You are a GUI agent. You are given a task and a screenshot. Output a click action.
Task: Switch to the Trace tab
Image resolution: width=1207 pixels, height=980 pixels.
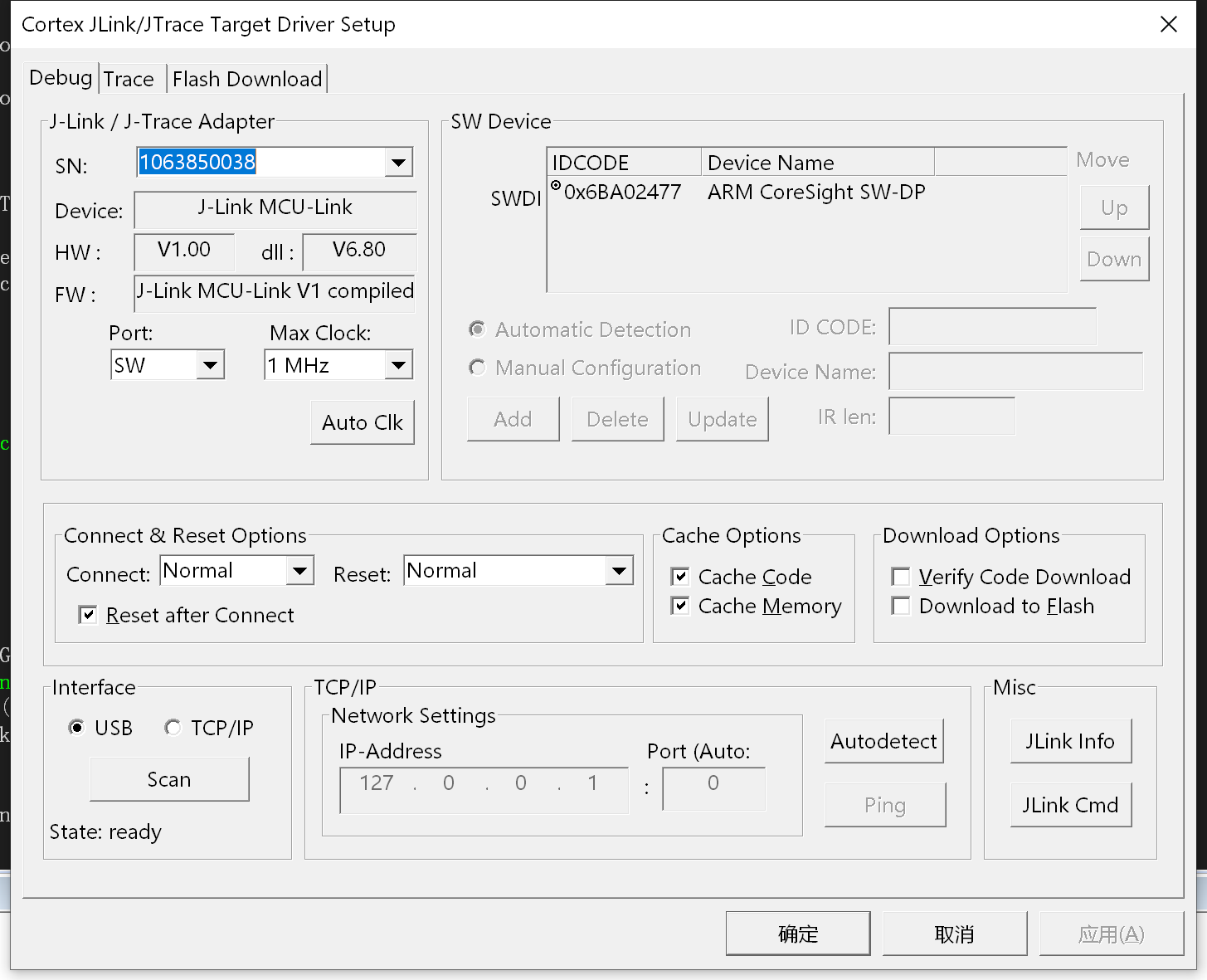click(x=129, y=80)
